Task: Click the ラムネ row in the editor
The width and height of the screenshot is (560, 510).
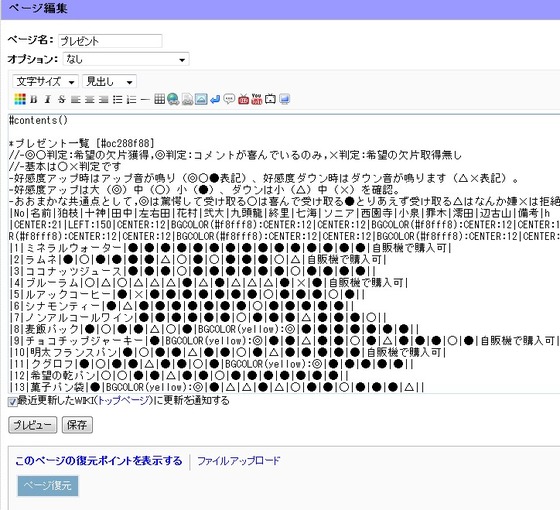Action: pyautogui.click(x=198, y=260)
